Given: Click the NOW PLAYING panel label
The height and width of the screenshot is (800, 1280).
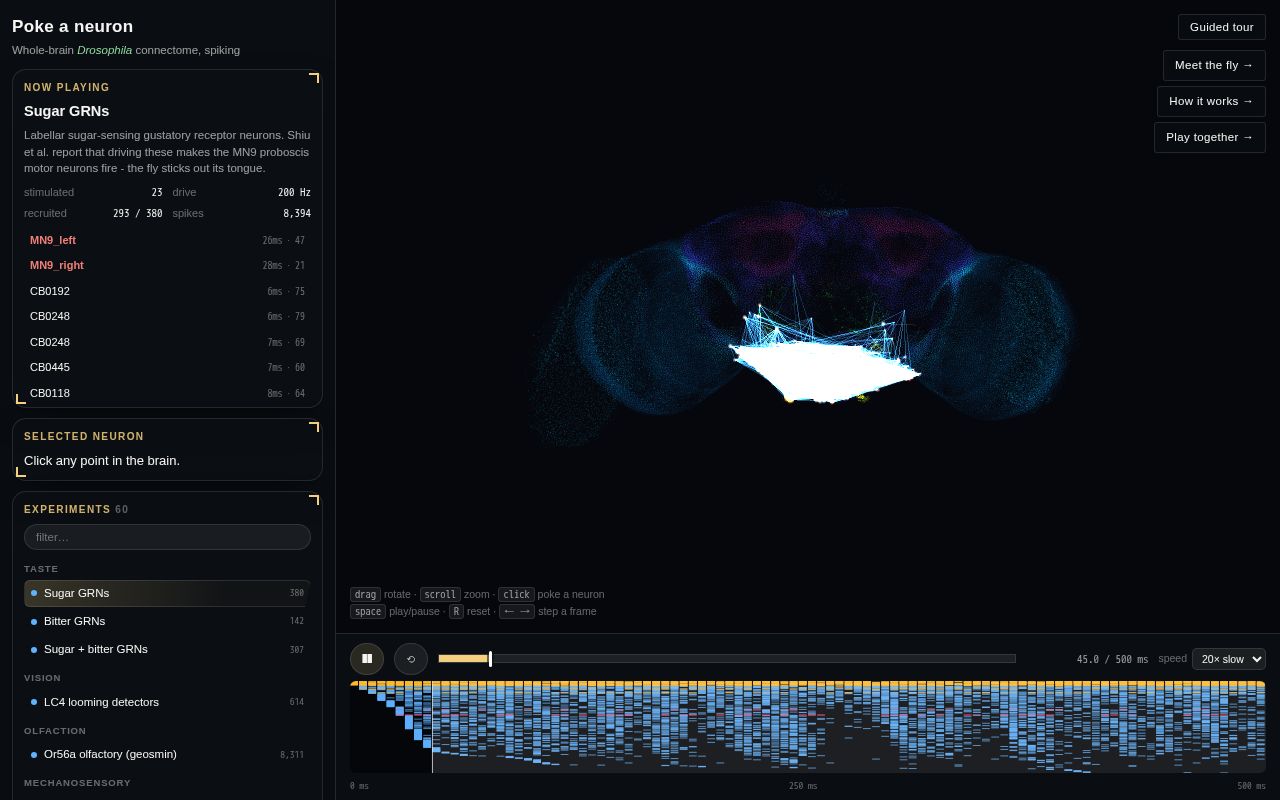Looking at the screenshot, I should [x=67, y=87].
